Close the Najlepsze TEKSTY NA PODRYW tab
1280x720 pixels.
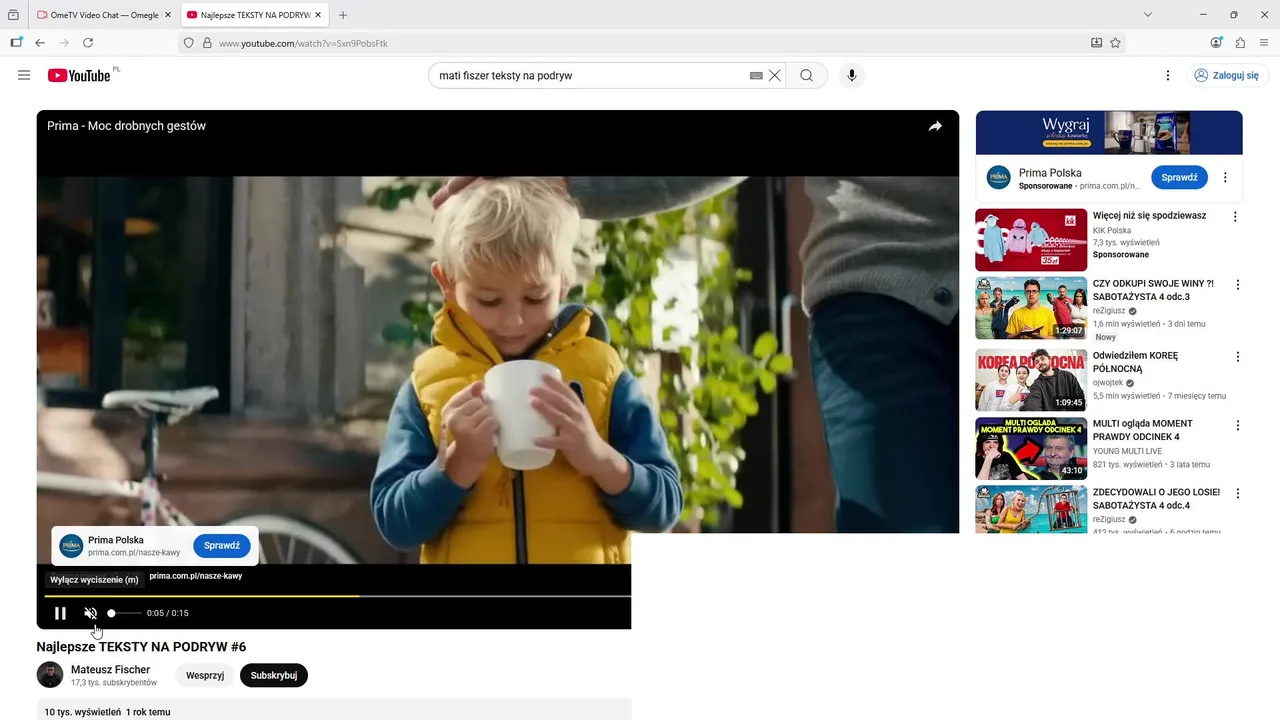tap(318, 15)
